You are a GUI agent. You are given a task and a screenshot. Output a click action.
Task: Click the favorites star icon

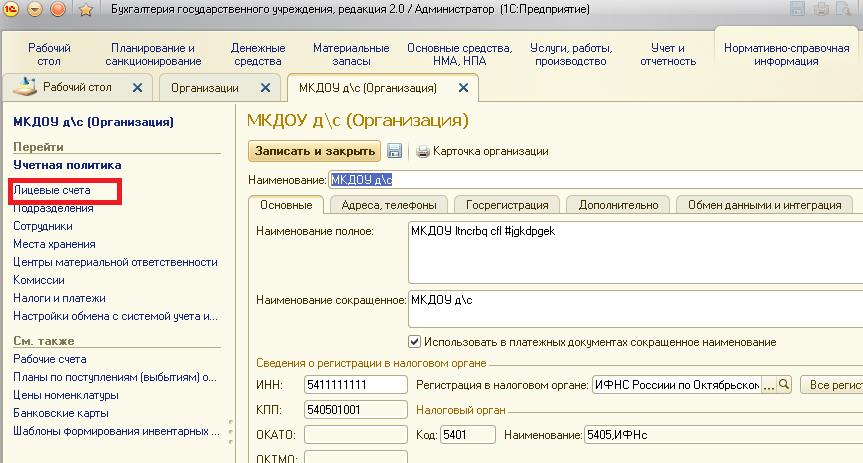pyautogui.click(x=86, y=9)
